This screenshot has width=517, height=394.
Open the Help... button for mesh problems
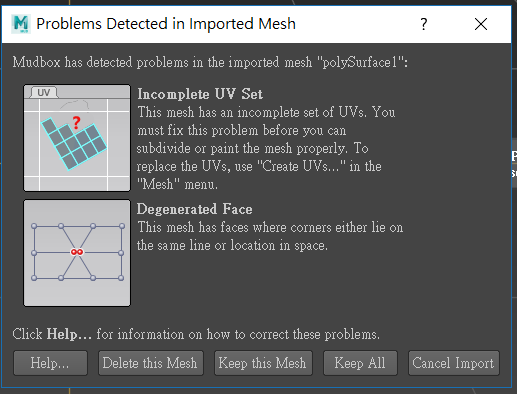(x=50, y=363)
